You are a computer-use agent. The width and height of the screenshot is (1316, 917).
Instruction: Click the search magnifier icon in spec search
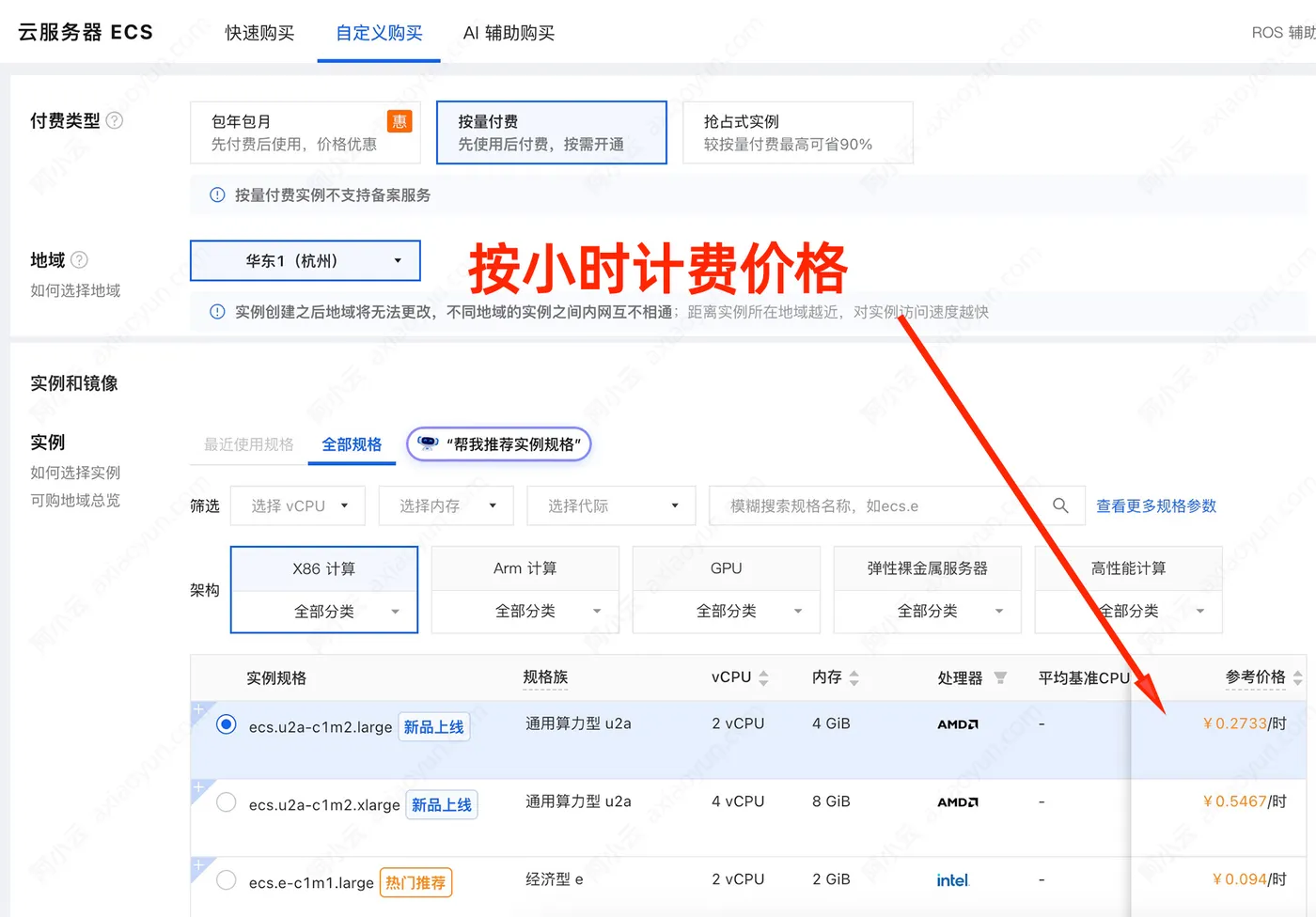(x=1060, y=505)
